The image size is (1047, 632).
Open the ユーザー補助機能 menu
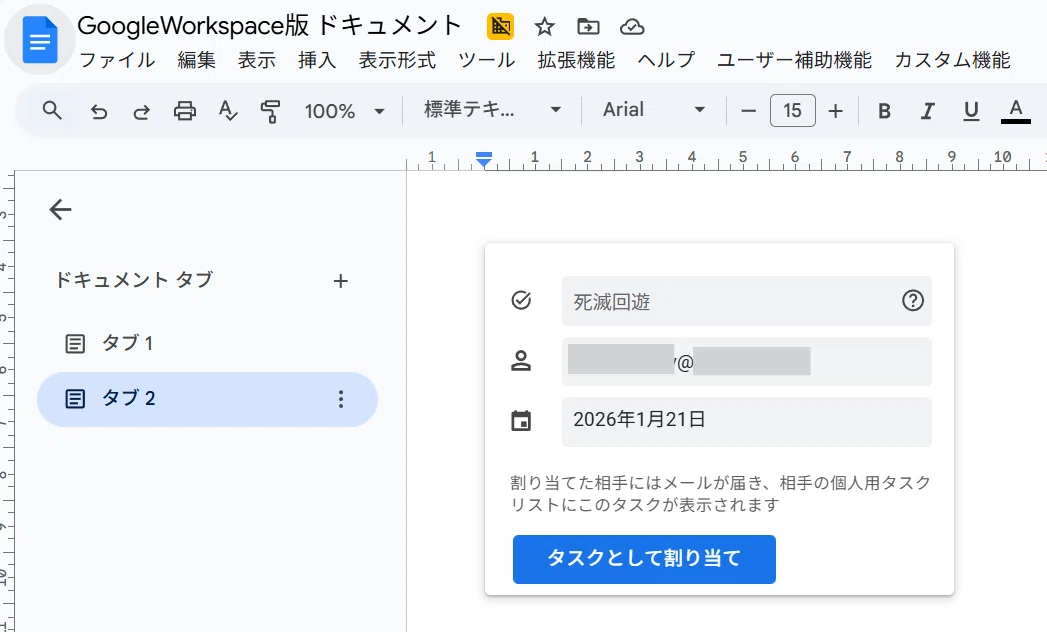794,60
